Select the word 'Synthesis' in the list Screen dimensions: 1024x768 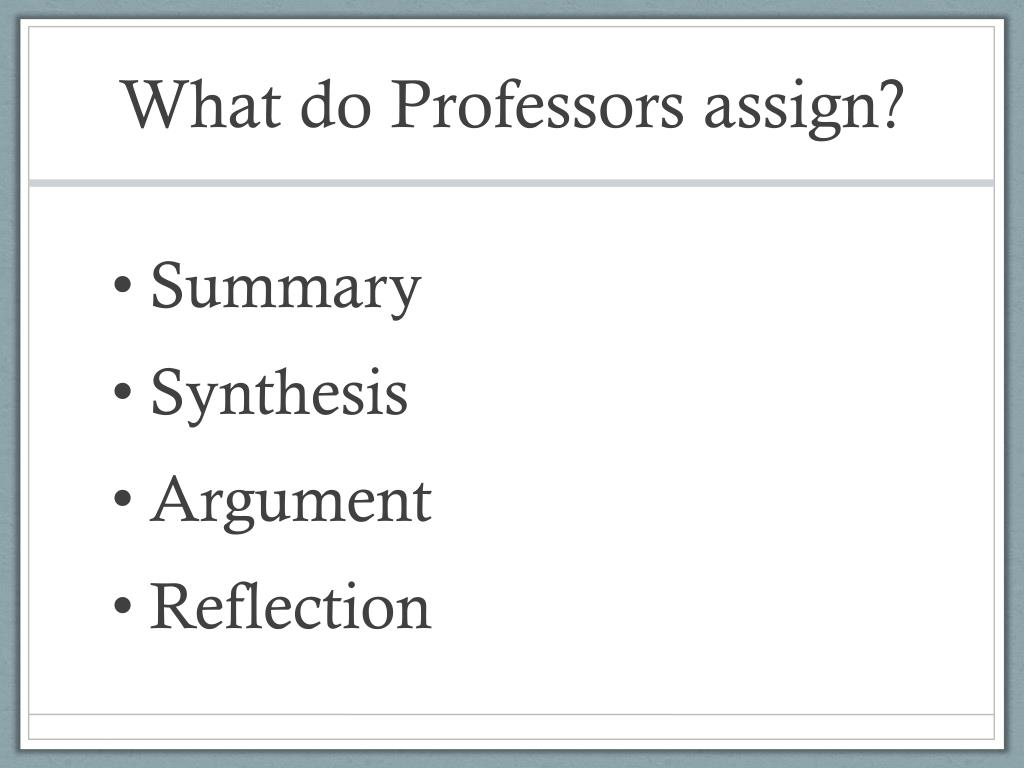pos(280,394)
